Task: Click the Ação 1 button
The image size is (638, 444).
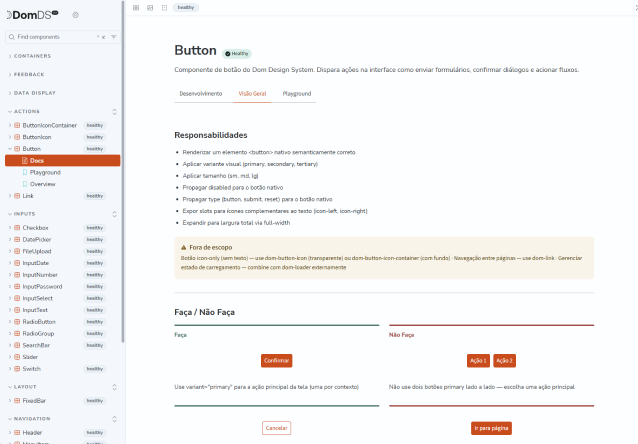Action: click(478, 361)
